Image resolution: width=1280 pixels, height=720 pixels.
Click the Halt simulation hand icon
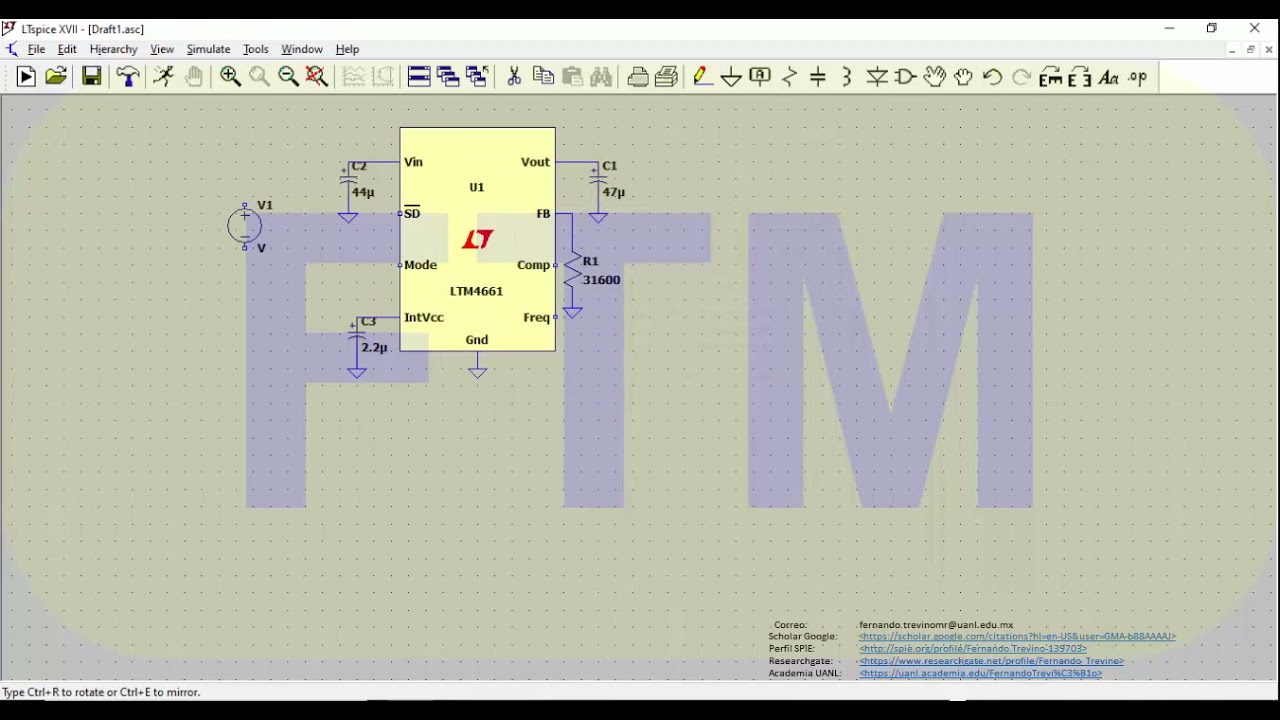(194, 77)
